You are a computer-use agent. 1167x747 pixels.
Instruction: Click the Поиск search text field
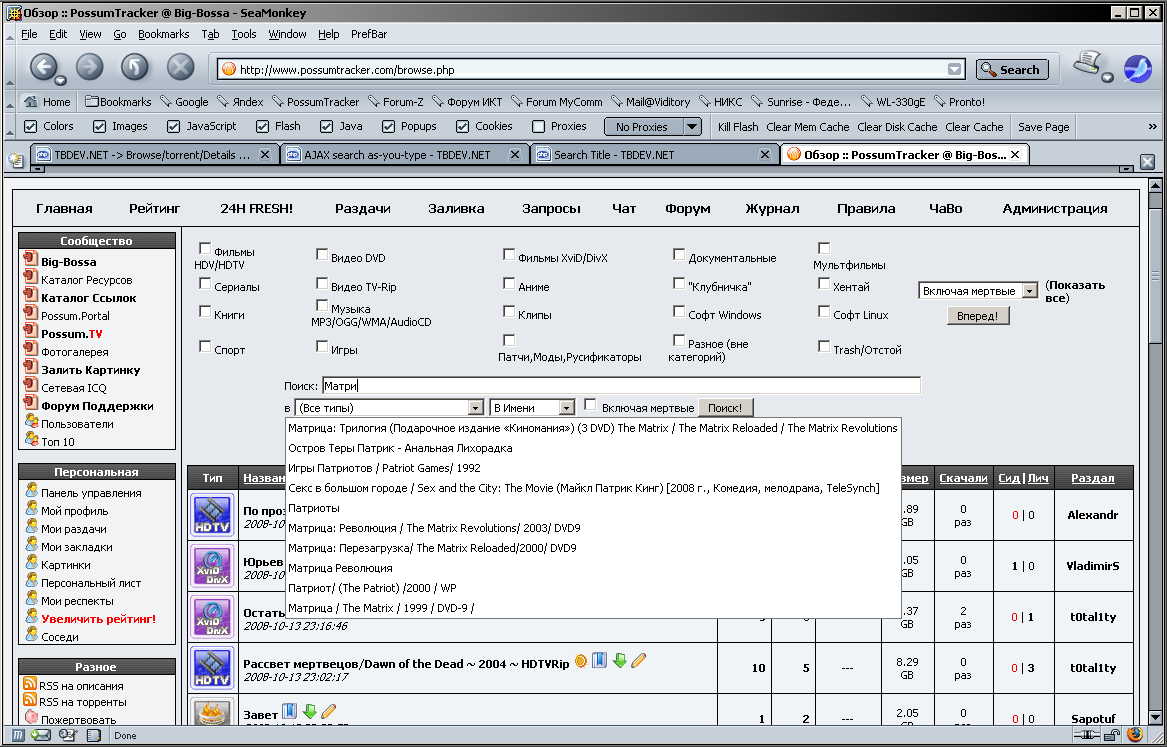[x=620, y=386]
